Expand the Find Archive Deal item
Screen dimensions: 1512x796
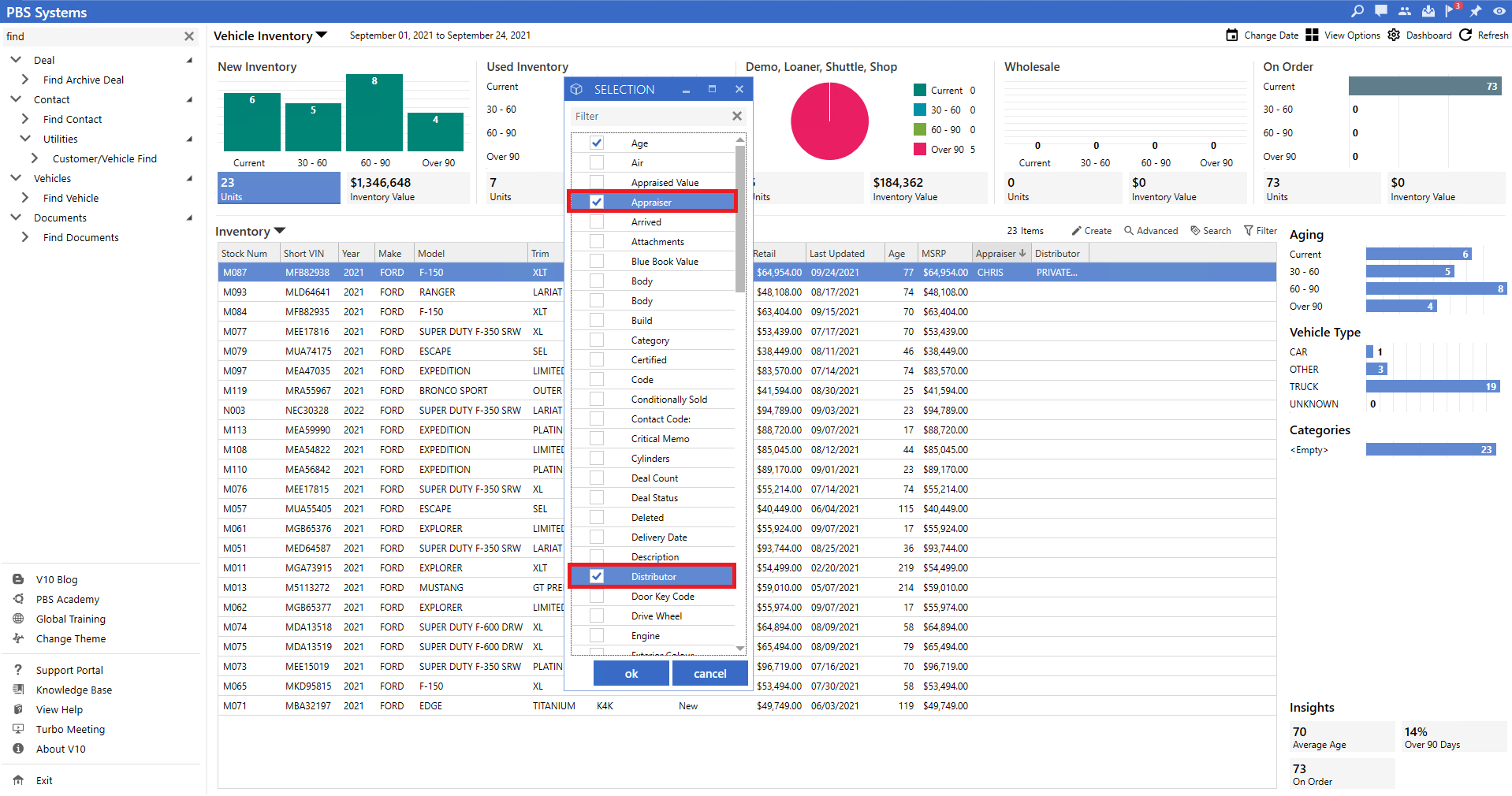pos(25,80)
